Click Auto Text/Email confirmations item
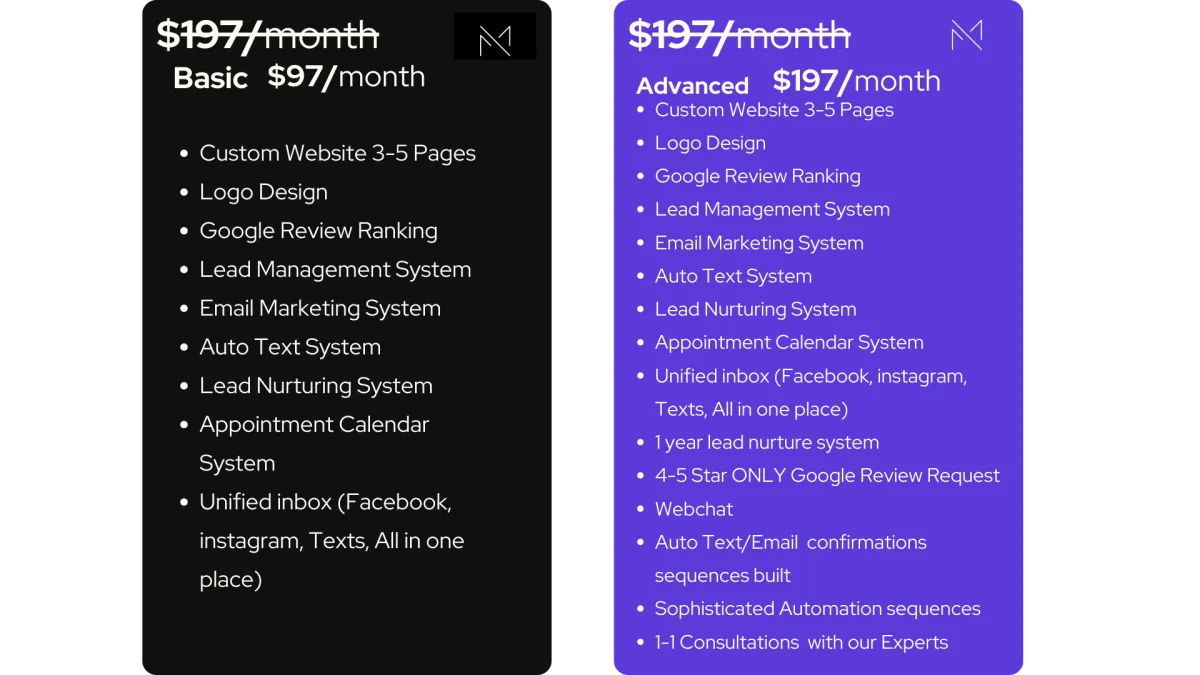The width and height of the screenshot is (1200, 675). point(790,559)
